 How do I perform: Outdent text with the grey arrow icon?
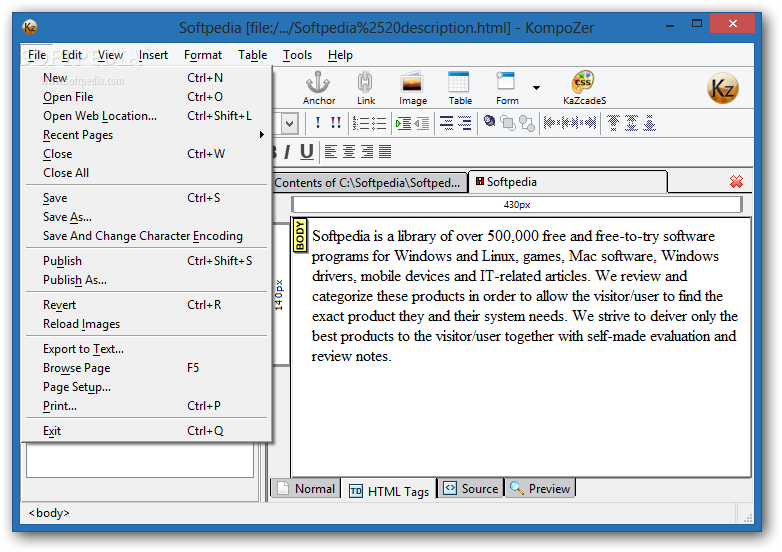tap(422, 123)
